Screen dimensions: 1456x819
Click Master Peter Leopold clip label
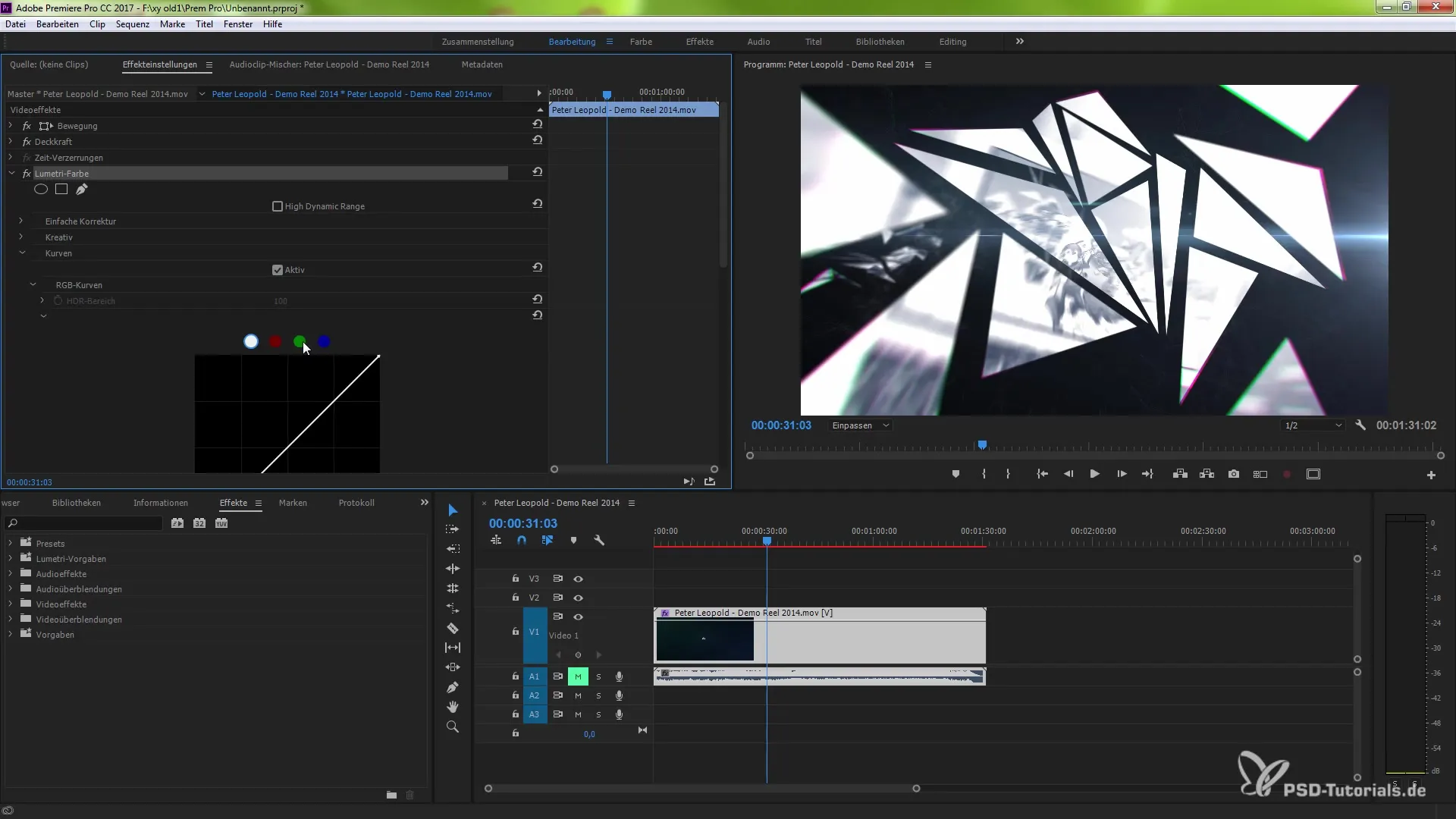(98, 94)
